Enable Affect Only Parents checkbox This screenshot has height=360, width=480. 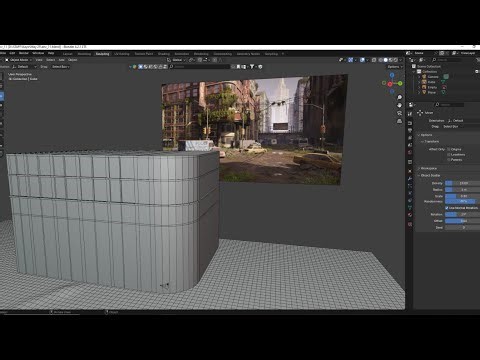[x=449, y=160]
